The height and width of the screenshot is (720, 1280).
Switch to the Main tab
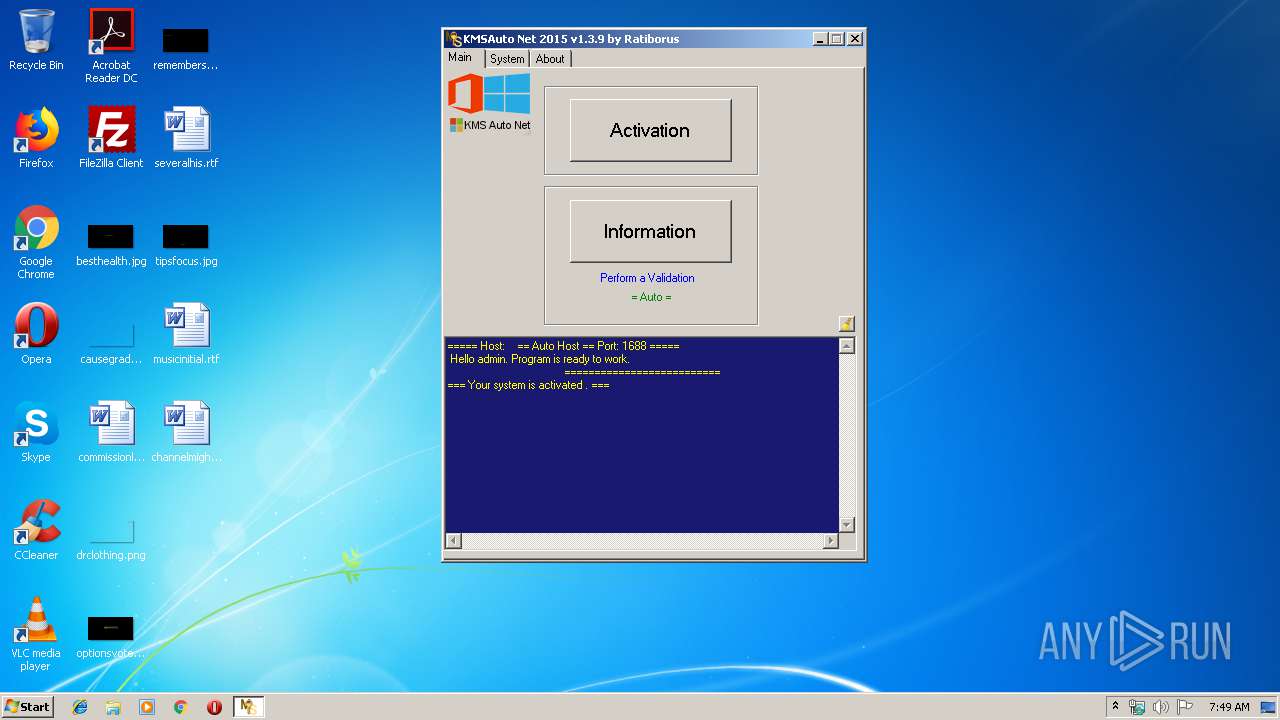pyautogui.click(x=460, y=57)
